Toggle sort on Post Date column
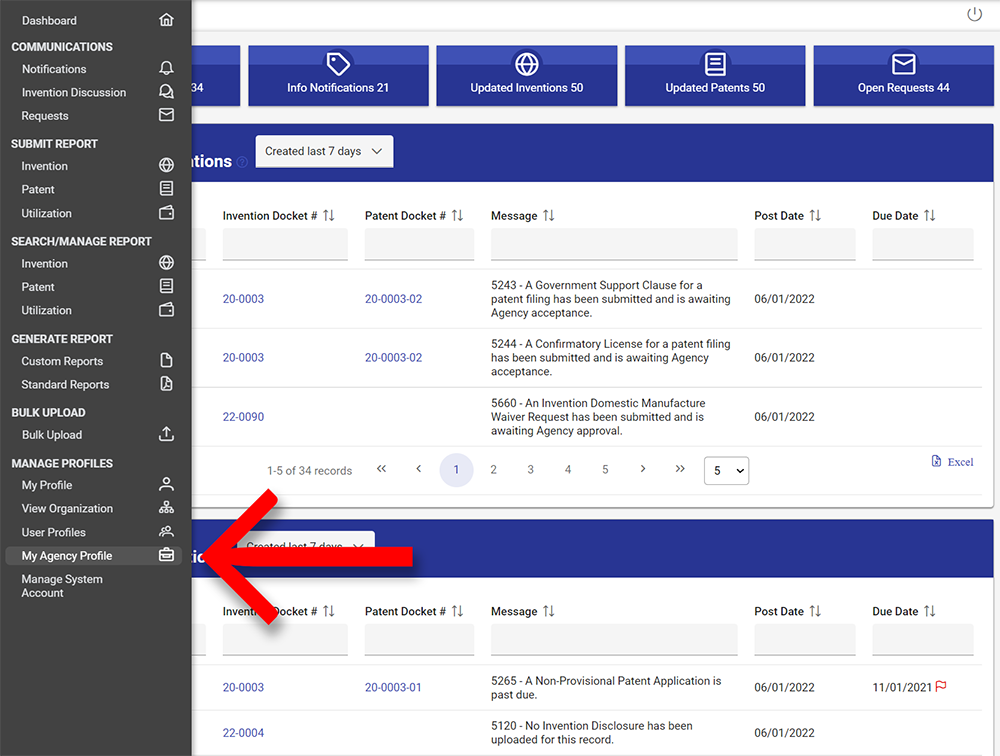Viewport: 1000px width, 756px height. click(x=815, y=216)
